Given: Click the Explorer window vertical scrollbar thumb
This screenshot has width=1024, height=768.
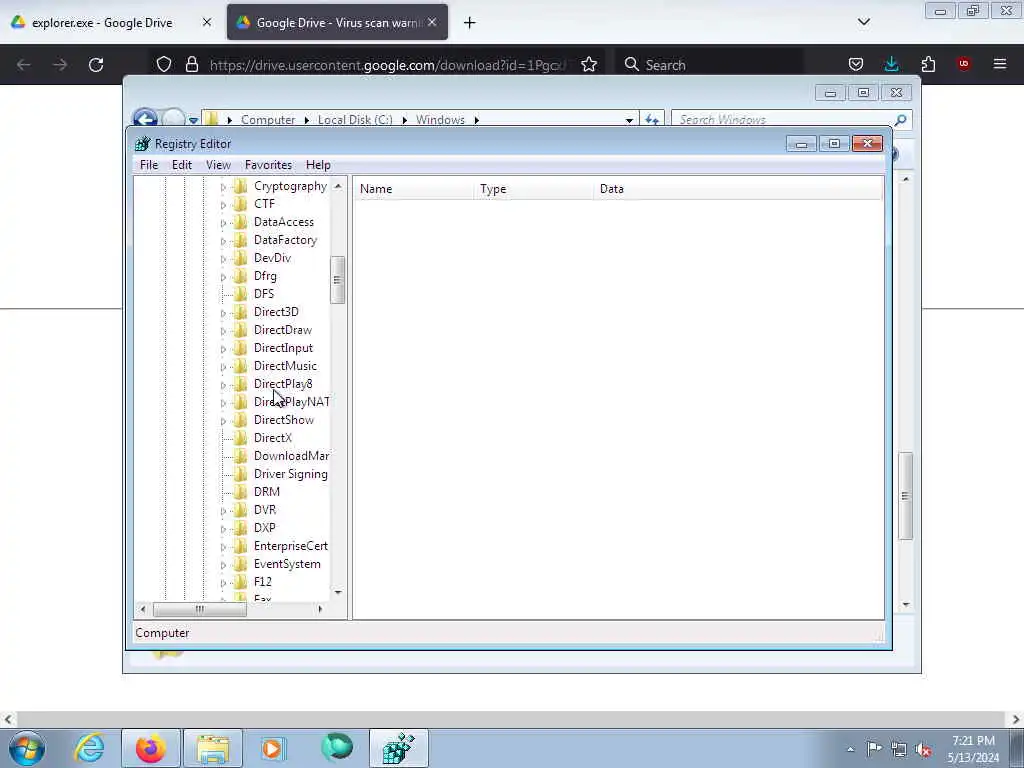Looking at the screenshot, I should pyautogui.click(x=905, y=496).
